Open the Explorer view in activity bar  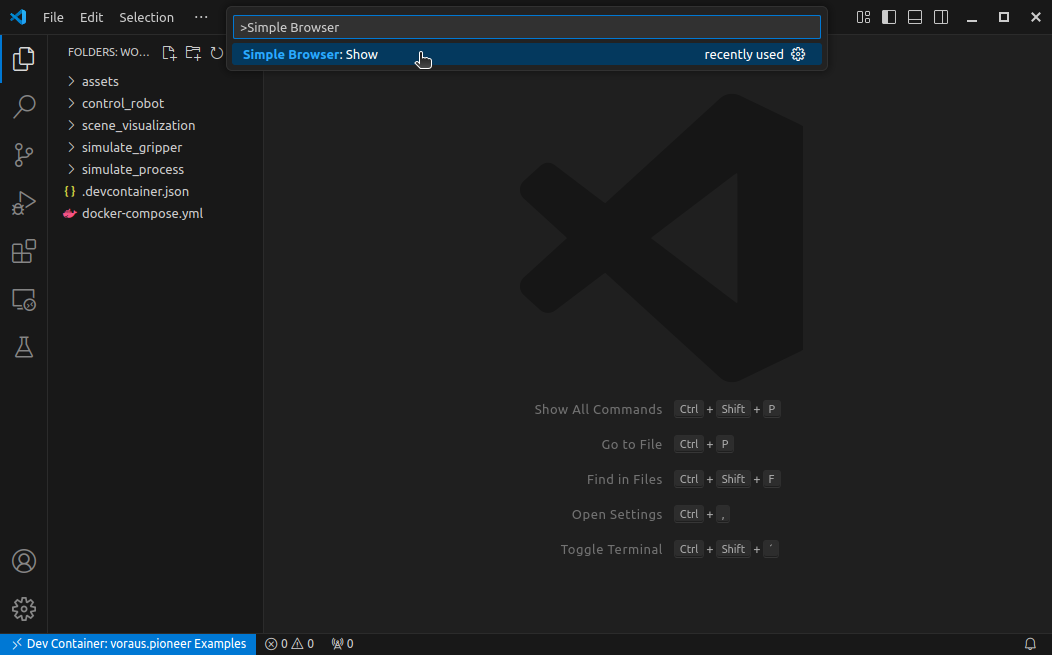click(x=23, y=59)
